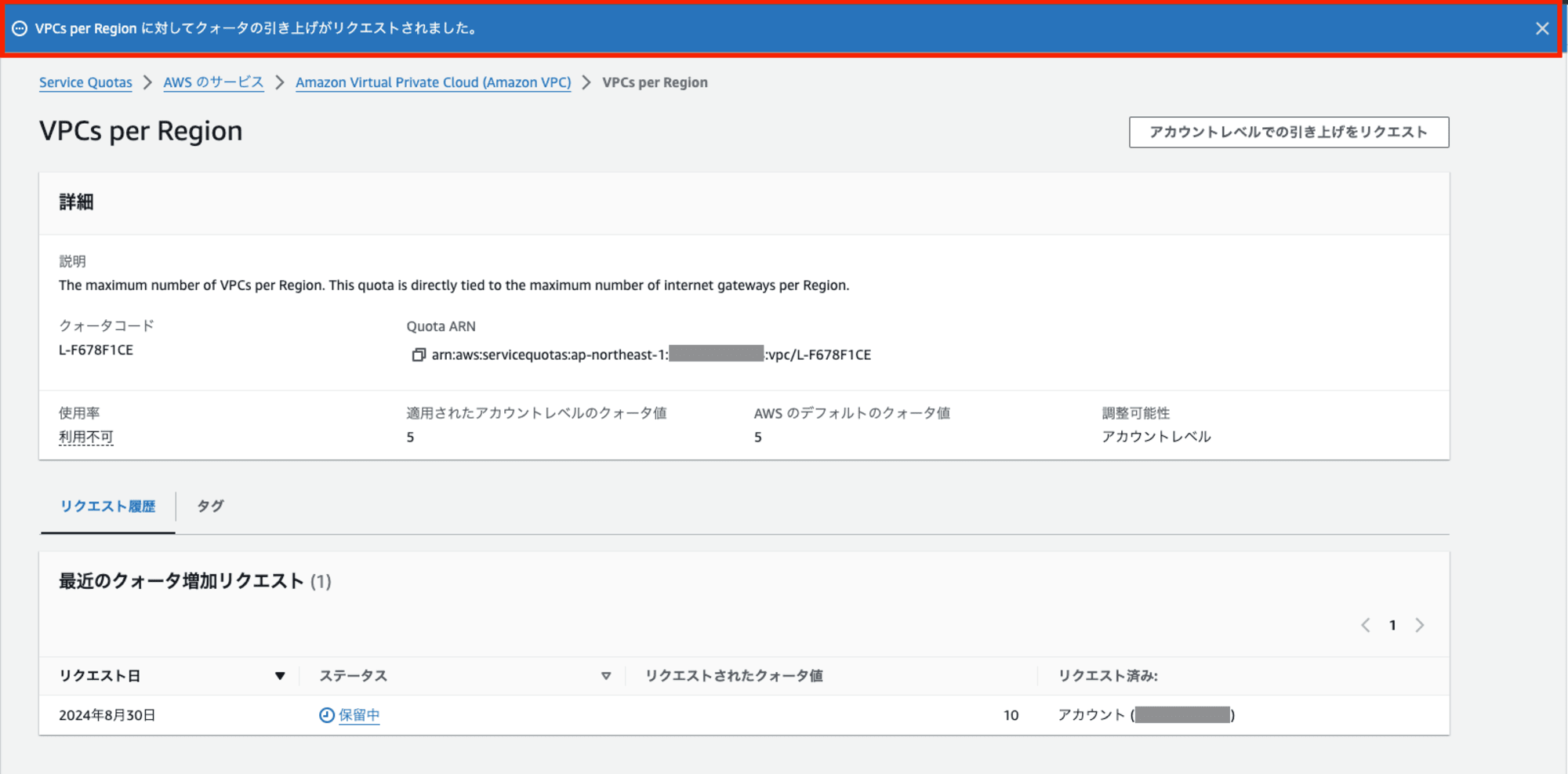Click the request date 2024年8月30日 cell
The width and height of the screenshot is (1568, 774).
pyautogui.click(x=107, y=715)
